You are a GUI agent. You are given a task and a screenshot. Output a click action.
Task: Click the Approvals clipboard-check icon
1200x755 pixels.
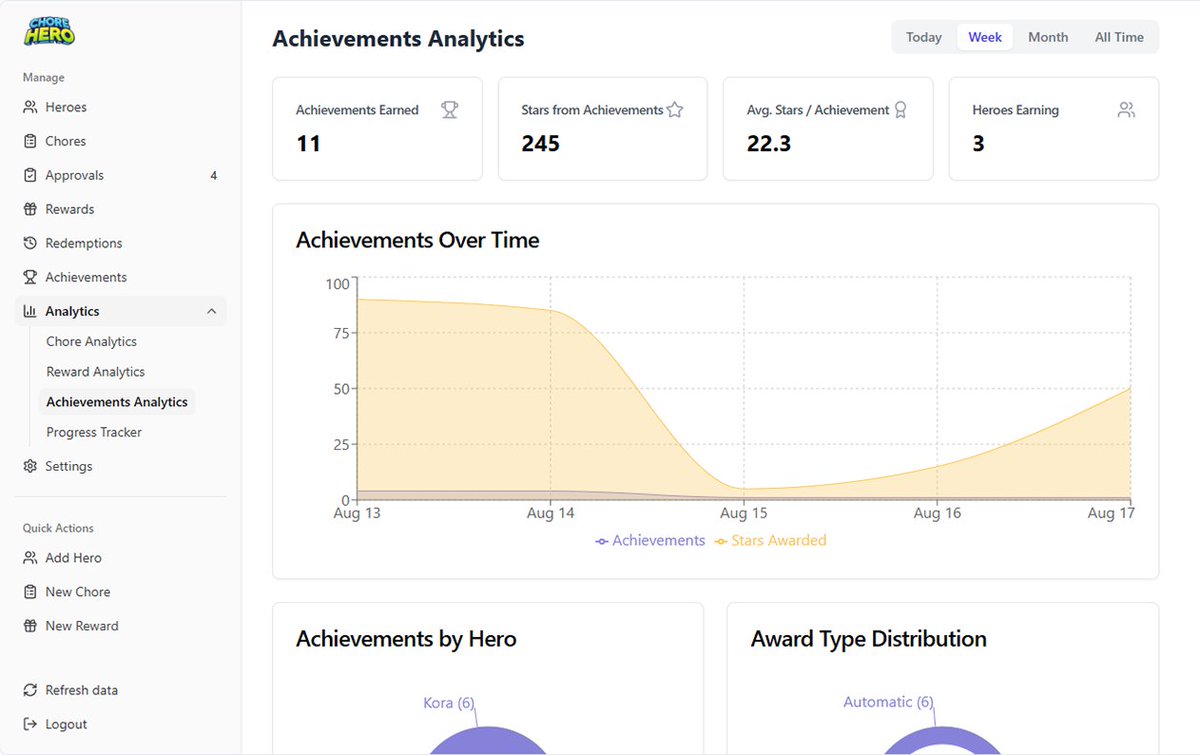pyautogui.click(x=30, y=175)
